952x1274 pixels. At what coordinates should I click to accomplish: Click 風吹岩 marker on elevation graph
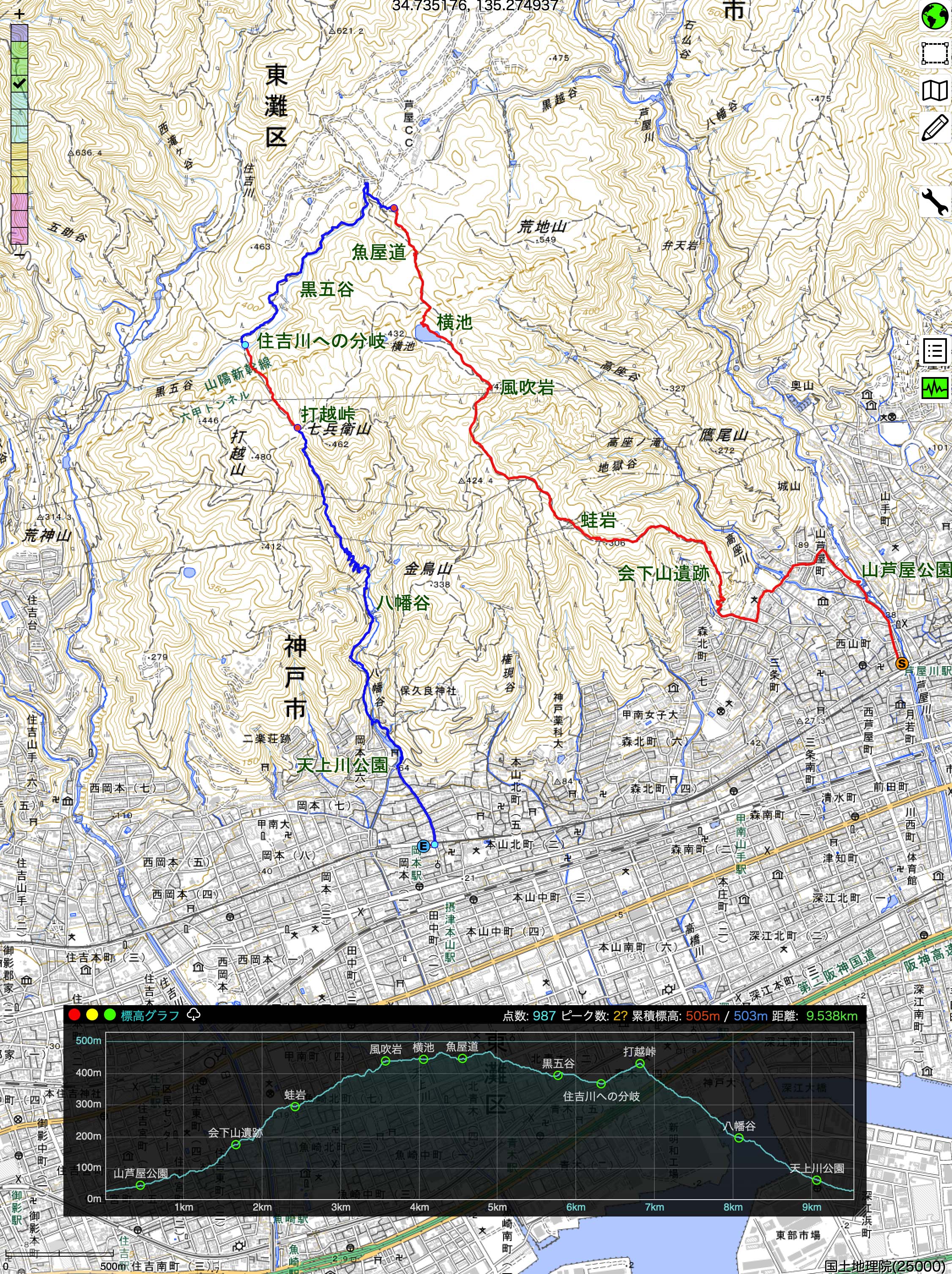point(386,1061)
